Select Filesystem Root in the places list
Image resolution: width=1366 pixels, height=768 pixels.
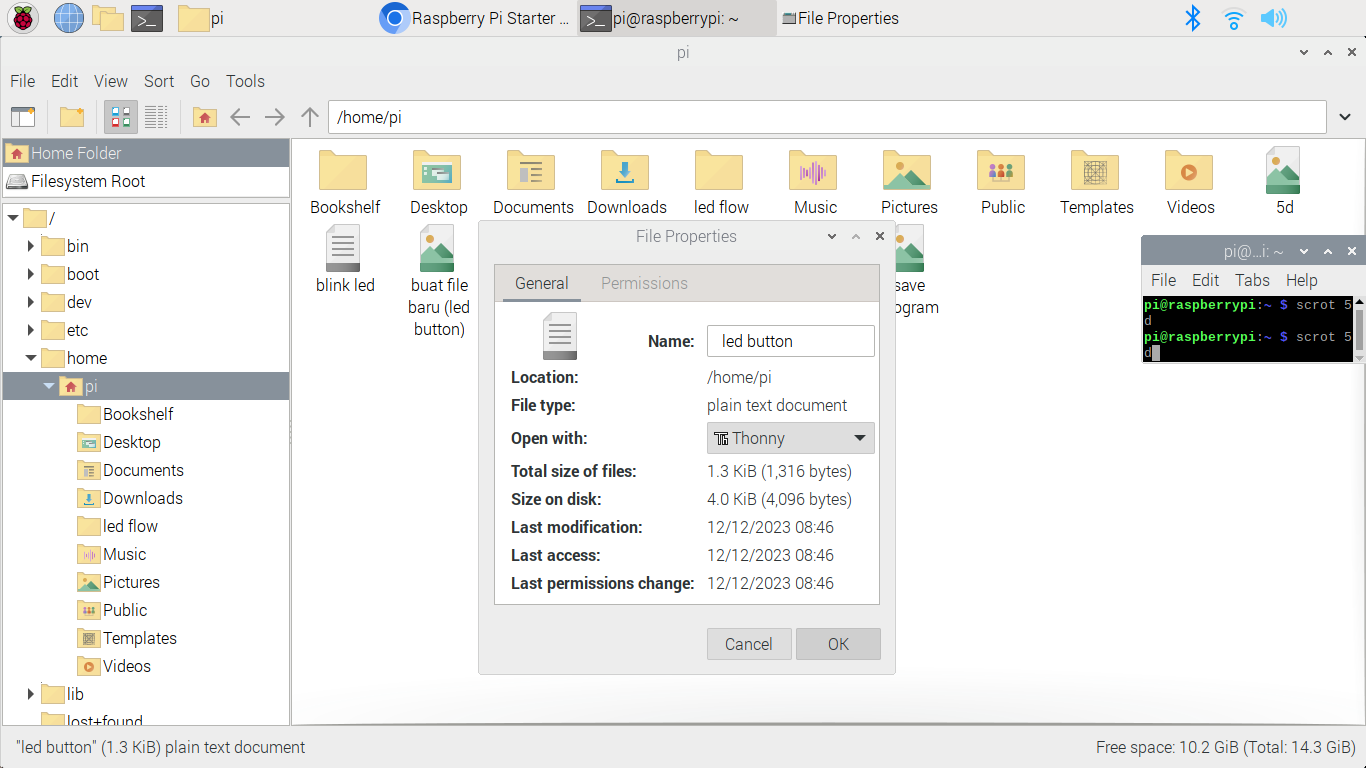click(x=146, y=181)
